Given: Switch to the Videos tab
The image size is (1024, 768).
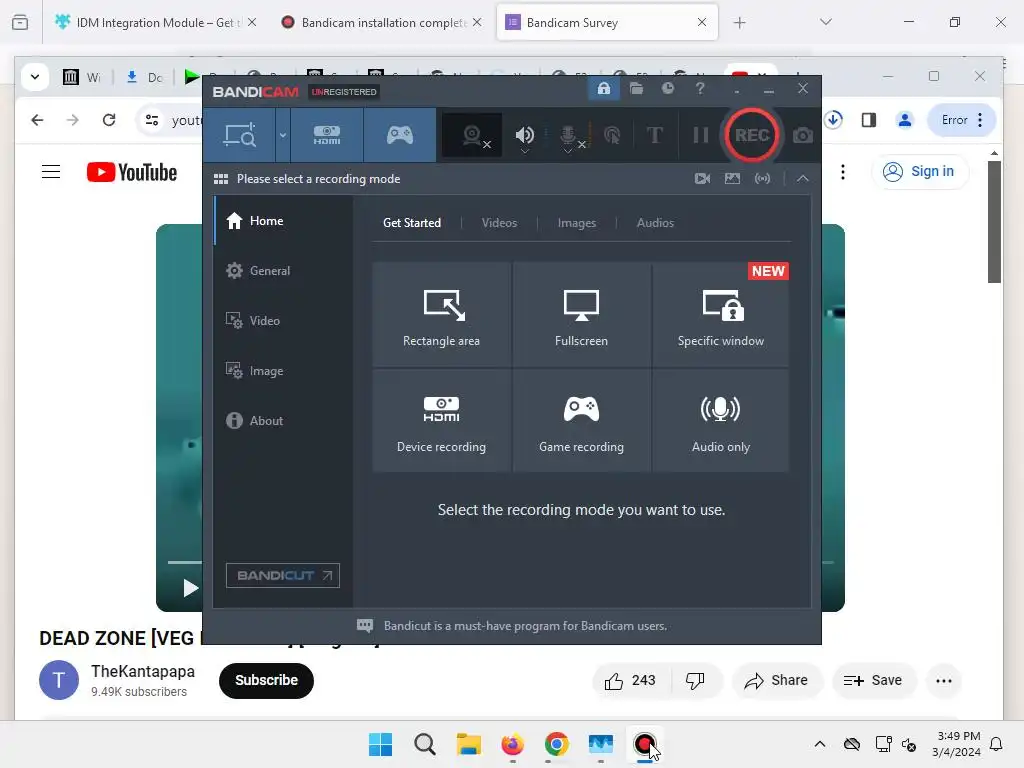Looking at the screenshot, I should (499, 223).
